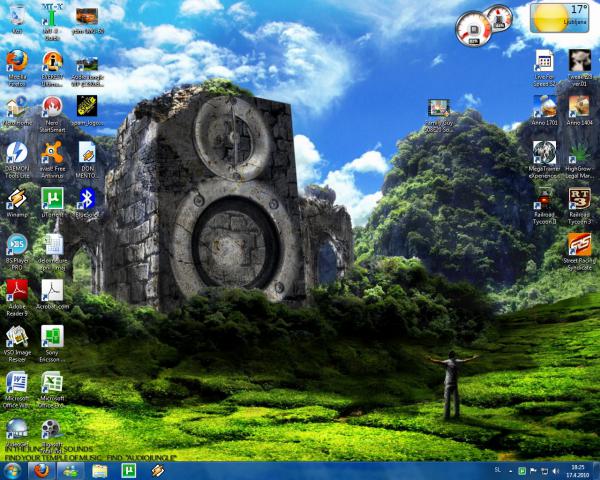
Task: Open the µTorrent desktop shortcut
Action: click(x=52, y=197)
